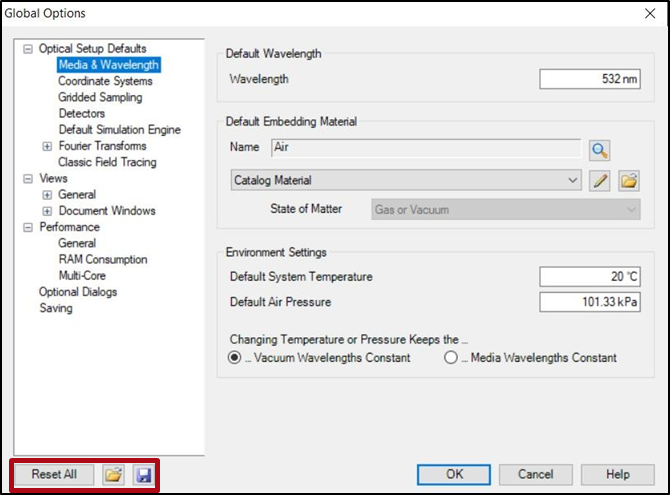The height and width of the screenshot is (495, 670).
Task: Open the Catalog Material dropdown
Action: click(x=404, y=181)
